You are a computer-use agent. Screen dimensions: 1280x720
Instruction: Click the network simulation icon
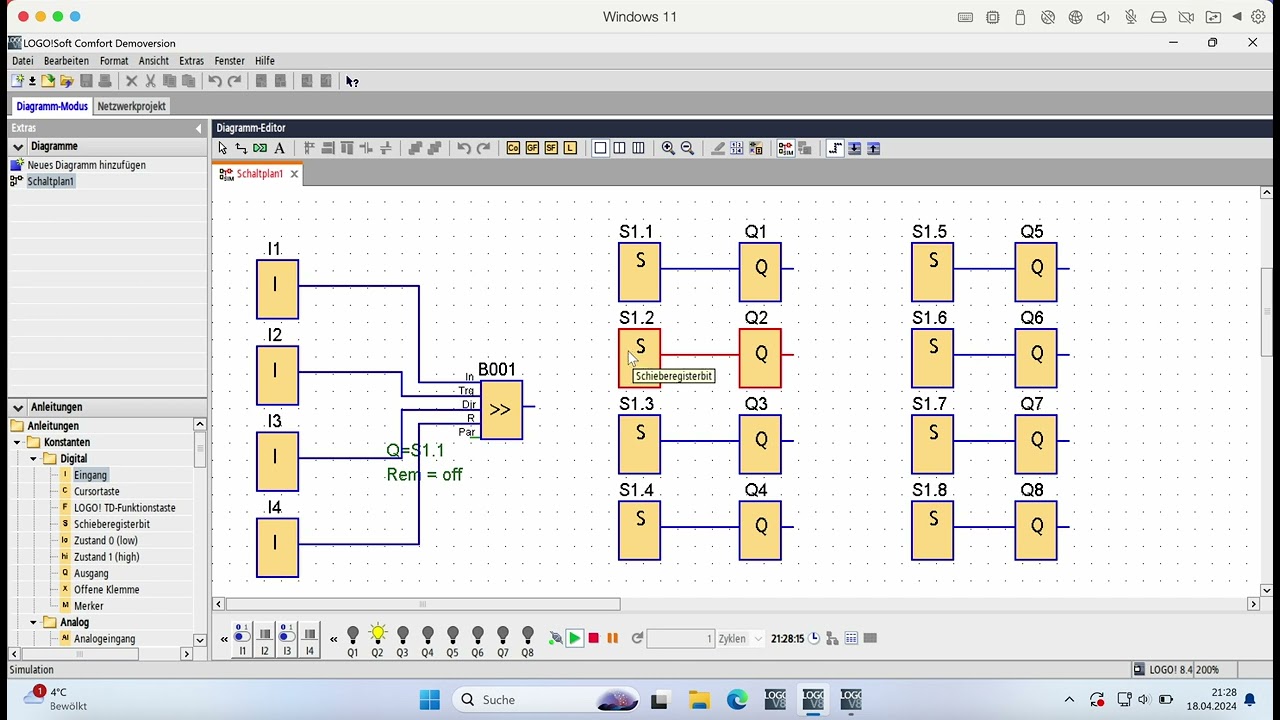[832, 638]
